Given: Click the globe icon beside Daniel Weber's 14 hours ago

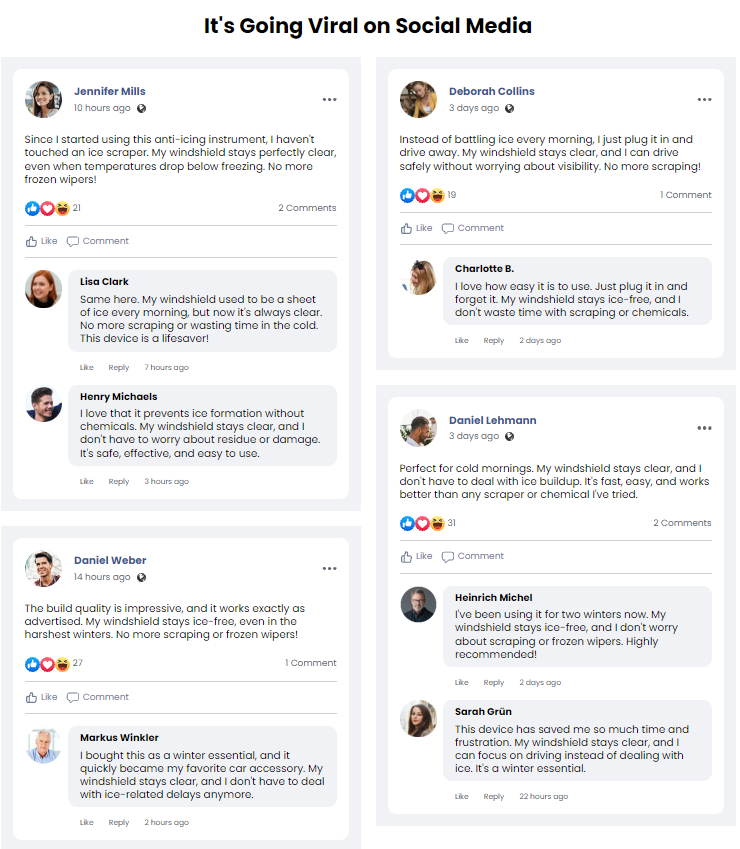Looking at the screenshot, I should coord(141,577).
